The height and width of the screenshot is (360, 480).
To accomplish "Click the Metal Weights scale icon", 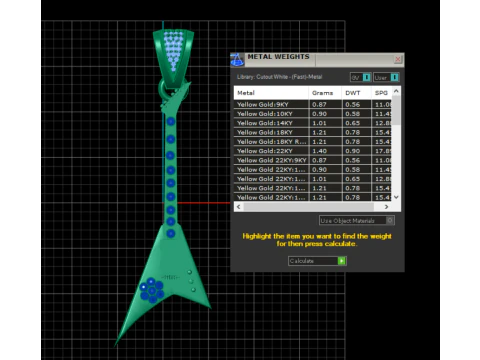I will (237, 59).
